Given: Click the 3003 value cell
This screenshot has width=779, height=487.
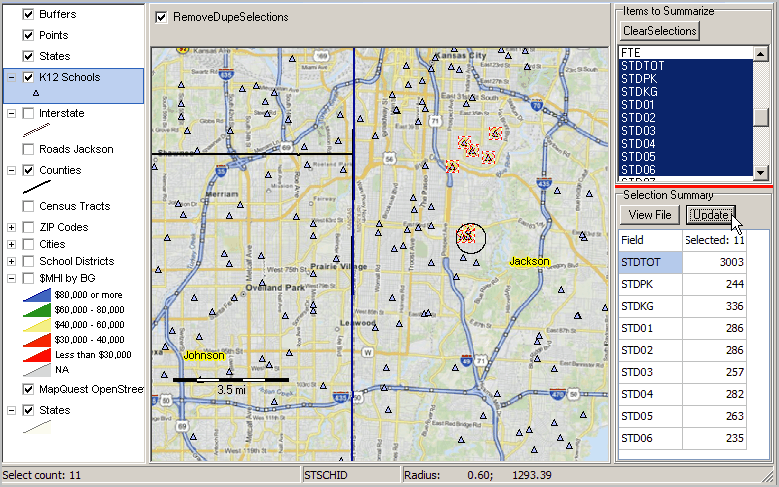Looking at the screenshot, I should (x=714, y=262).
